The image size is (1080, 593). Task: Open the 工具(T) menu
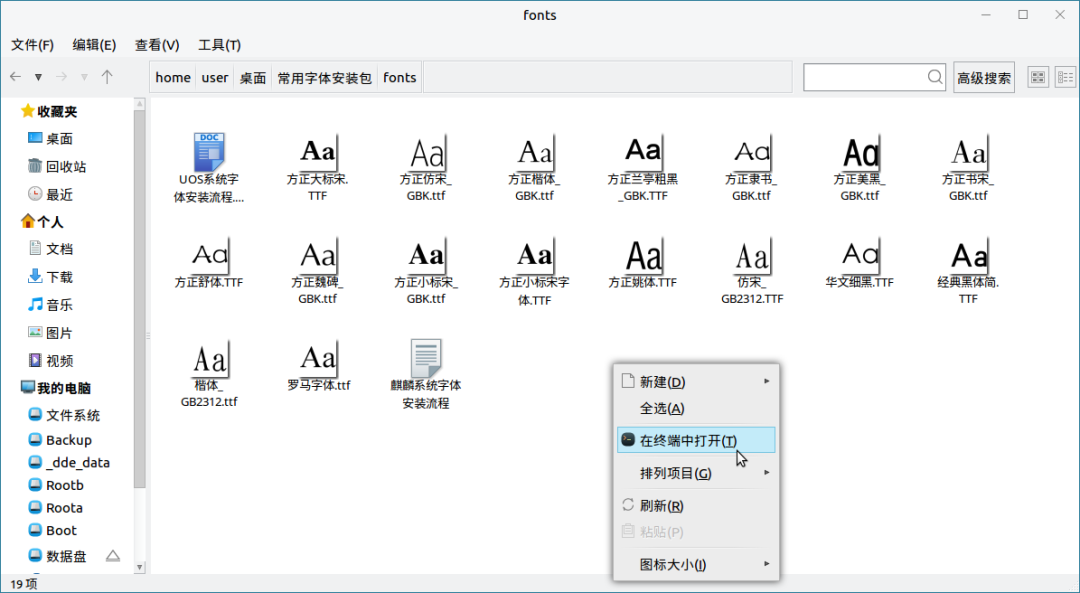click(220, 45)
